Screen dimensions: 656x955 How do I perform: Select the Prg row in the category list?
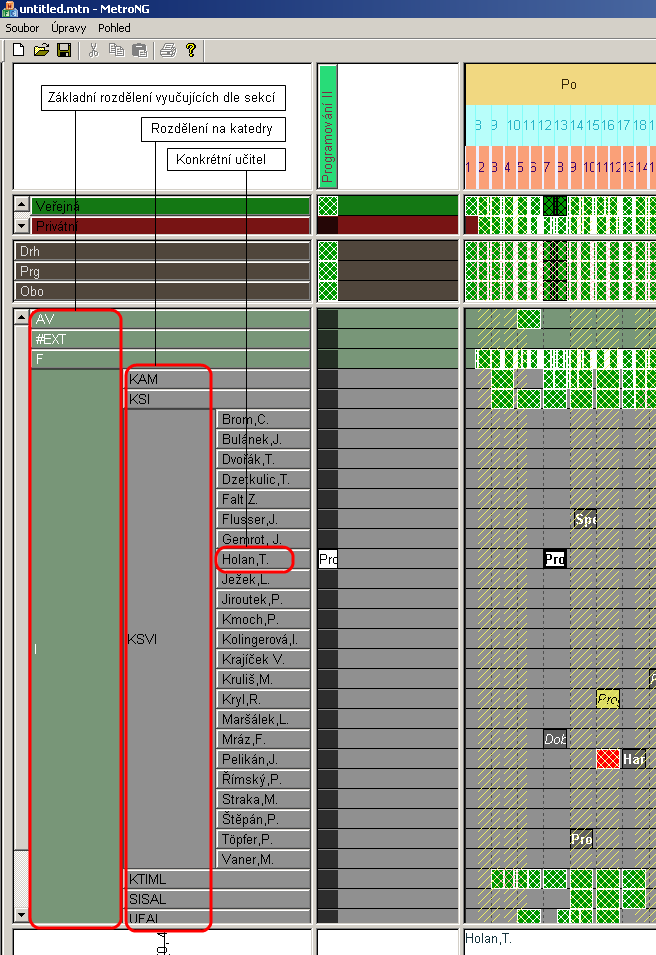160,271
